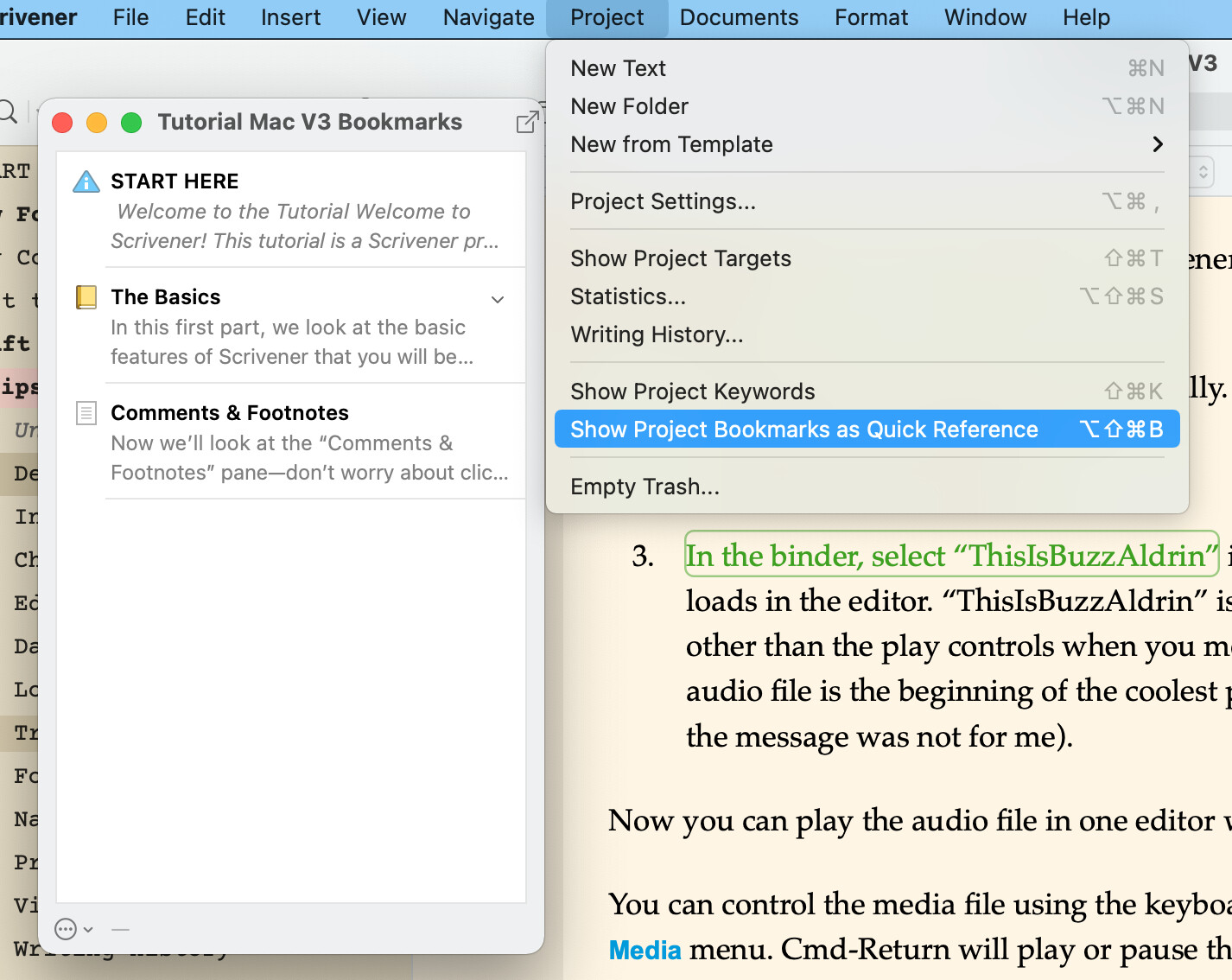The image size is (1232, 980).
Task: Select Show Project Targets
Action: (x=867, y=258)
